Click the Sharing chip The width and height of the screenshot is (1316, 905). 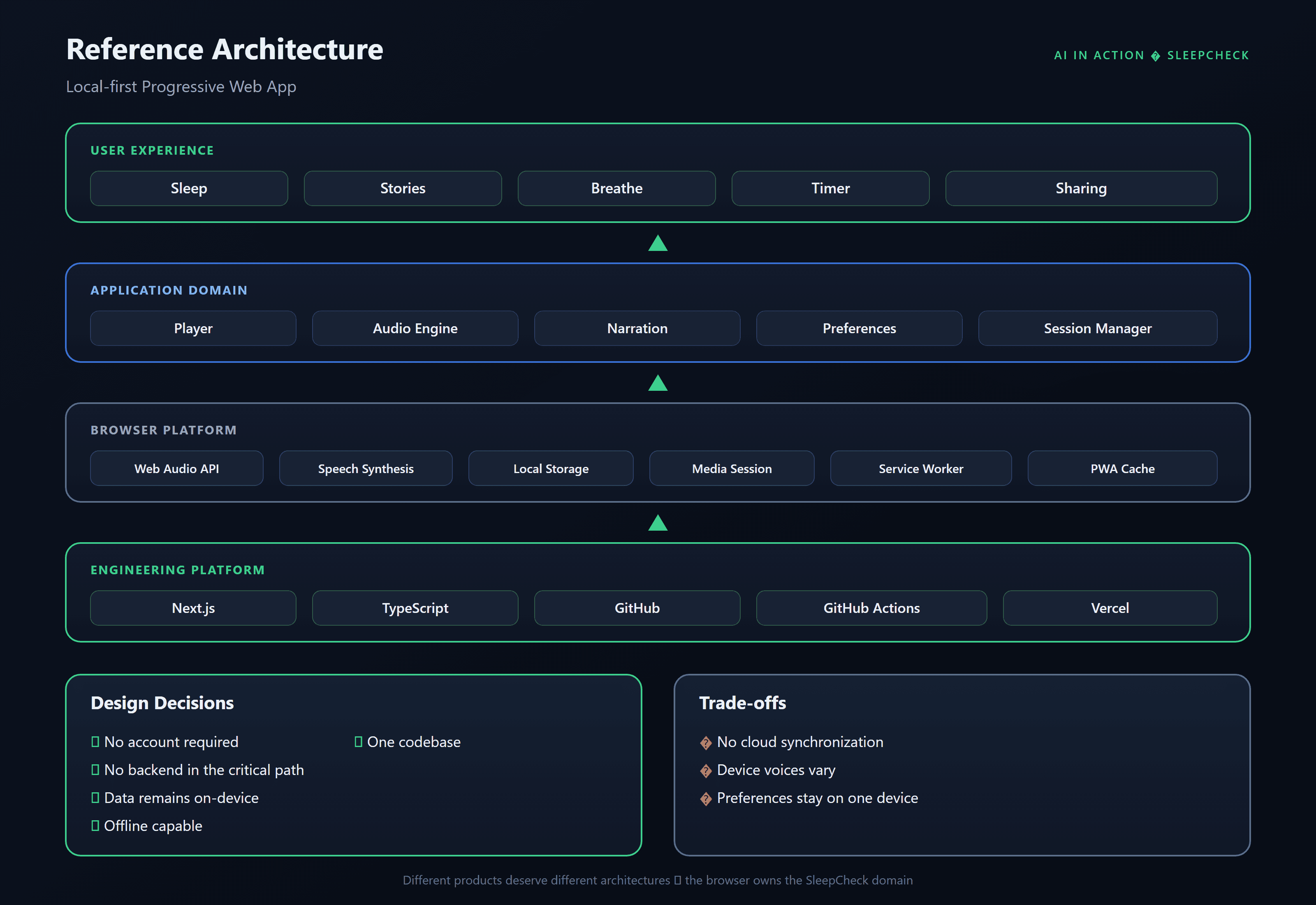(1081, 188)
